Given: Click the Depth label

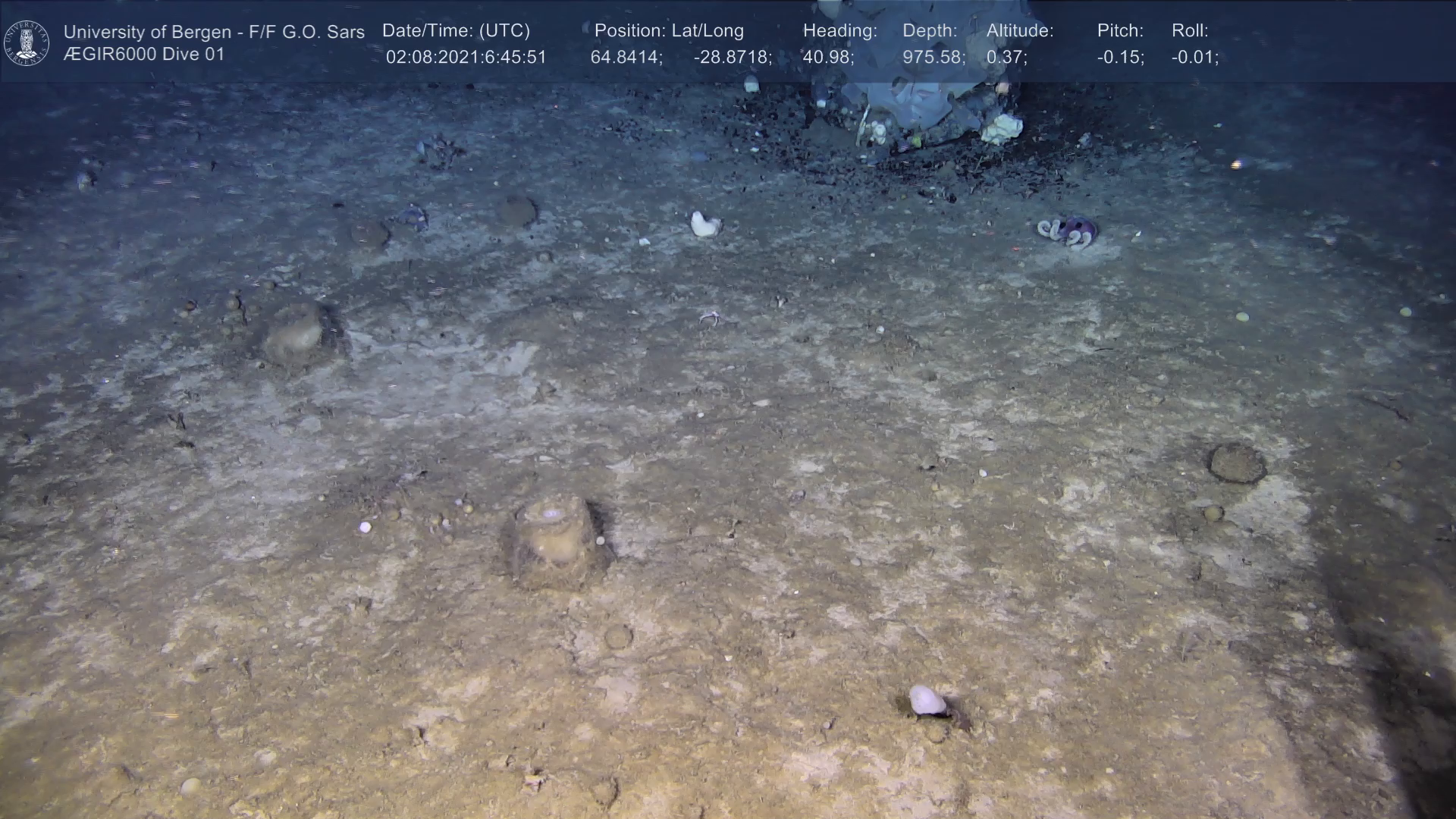Looking at the screenshot, I should [929, 30].
